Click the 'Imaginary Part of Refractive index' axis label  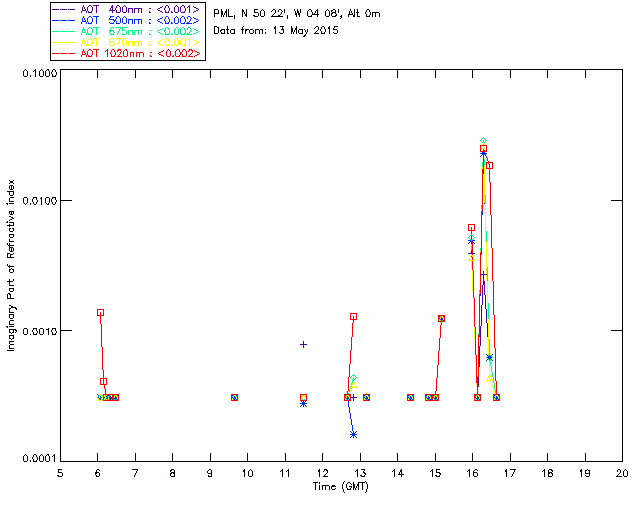pyautogui.click(x=11, y=265)
